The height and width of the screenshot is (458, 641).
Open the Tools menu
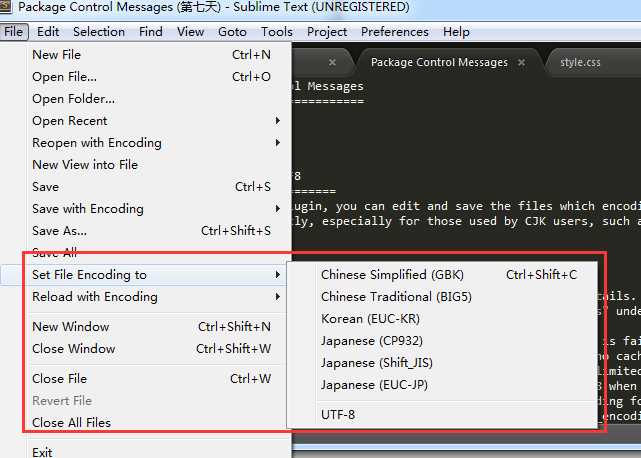(x=277, y=32)
